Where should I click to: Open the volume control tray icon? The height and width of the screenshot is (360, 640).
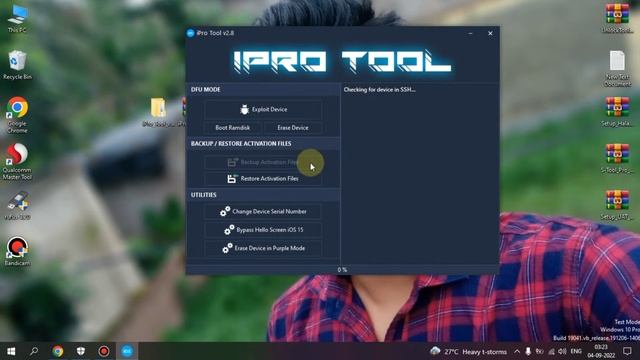click(562, 351)
